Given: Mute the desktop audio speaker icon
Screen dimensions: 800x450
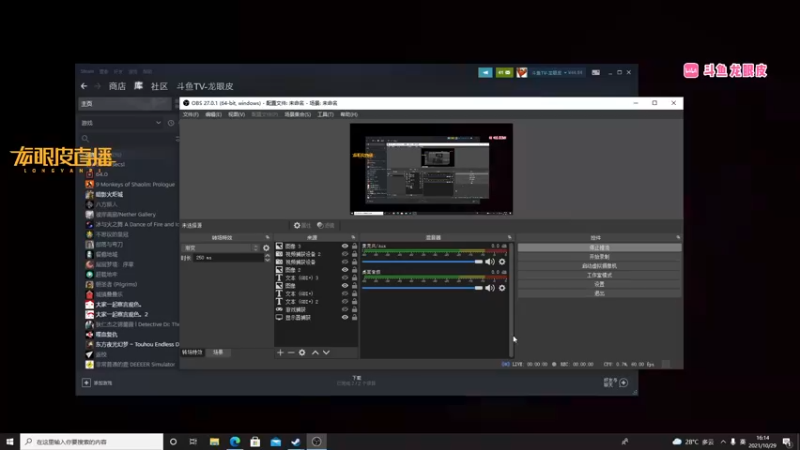Looking at the screenshot, I should pos(490,288).
